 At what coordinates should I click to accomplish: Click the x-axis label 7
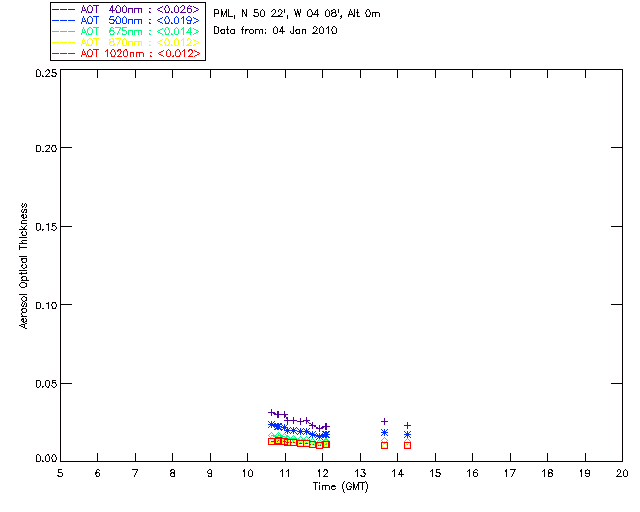[135, 473]
